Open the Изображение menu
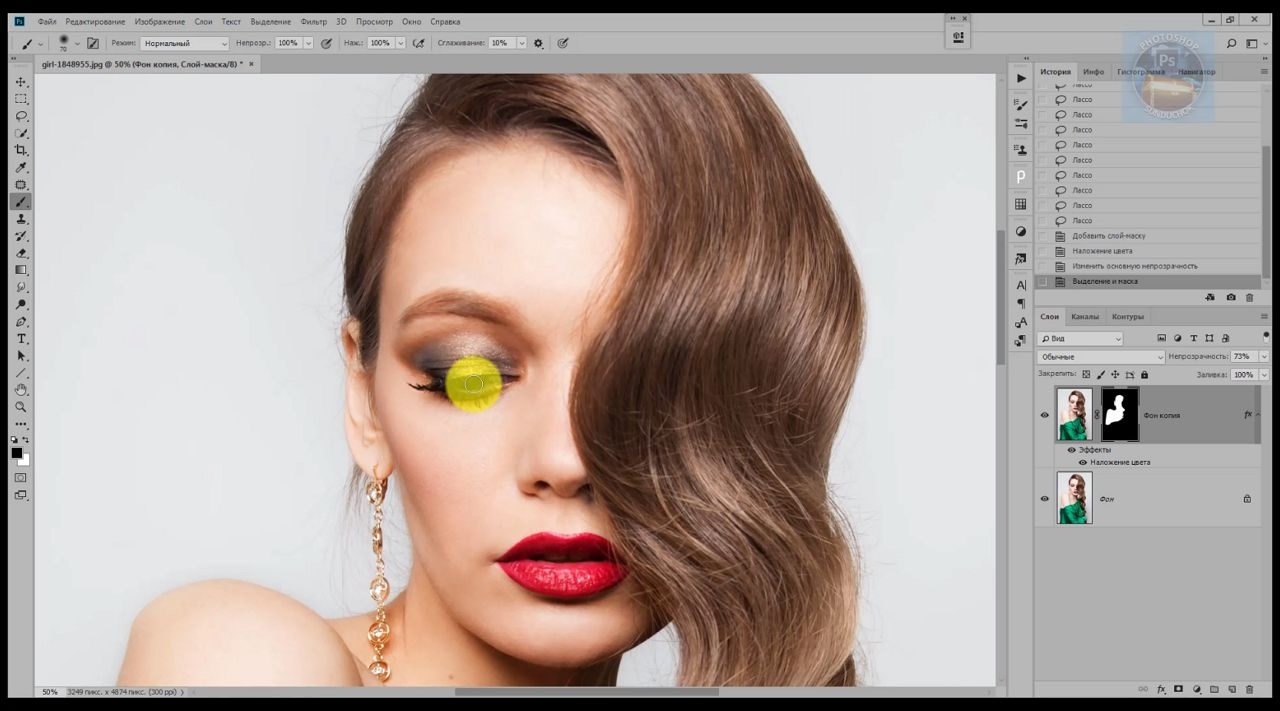The height and width of the screenshot is (711, 1280). tap(158, 21)
